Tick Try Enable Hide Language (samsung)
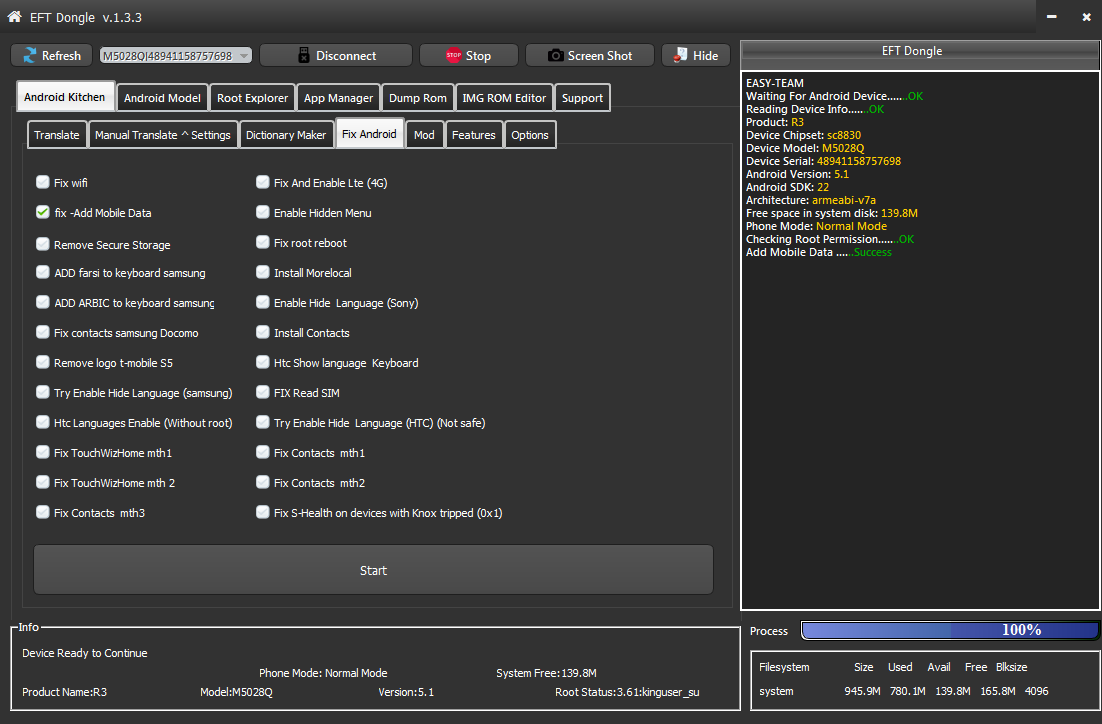The height and width of the screenshot is (724, 1102). [x=43, y=392]
